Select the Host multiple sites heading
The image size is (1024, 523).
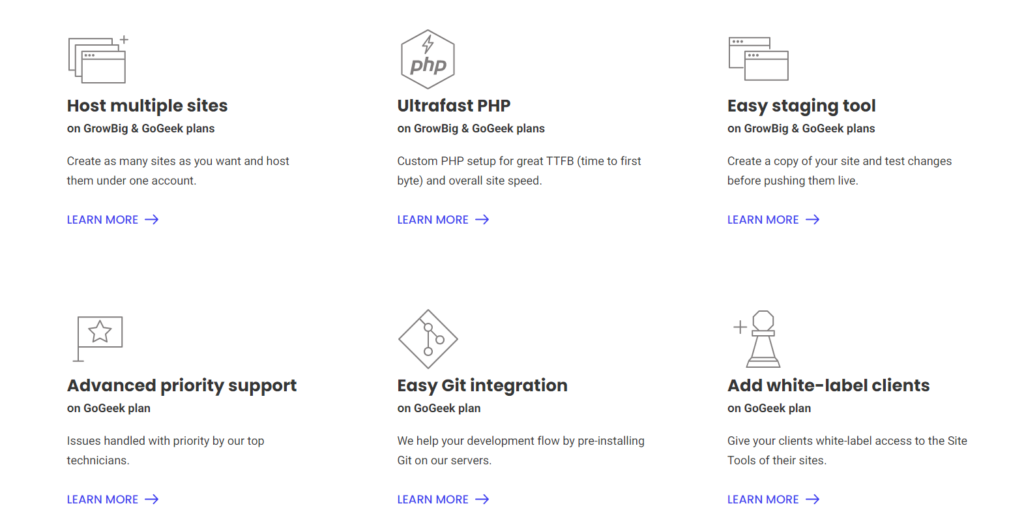147,106
